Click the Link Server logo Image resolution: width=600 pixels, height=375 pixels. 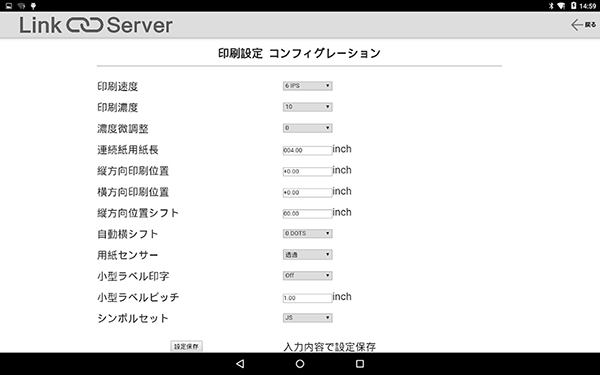coord(96,25)
